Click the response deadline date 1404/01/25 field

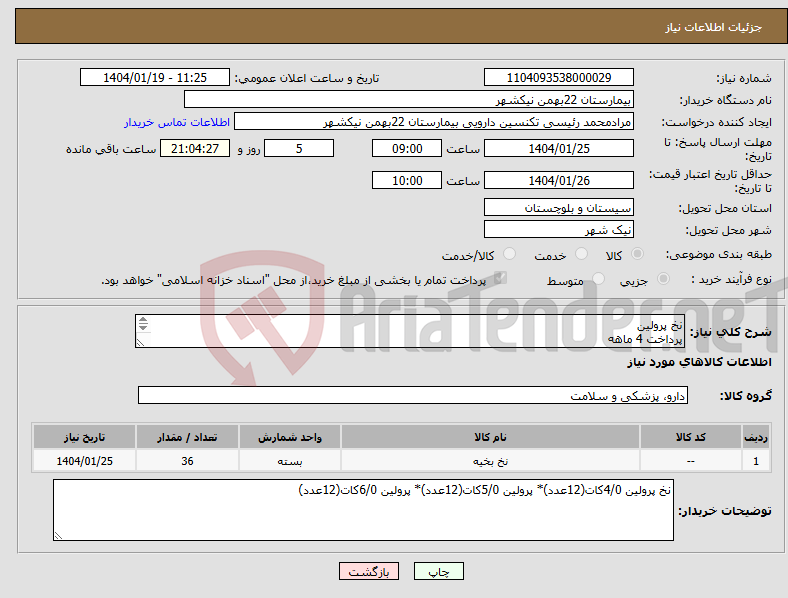tap(558, 148)
